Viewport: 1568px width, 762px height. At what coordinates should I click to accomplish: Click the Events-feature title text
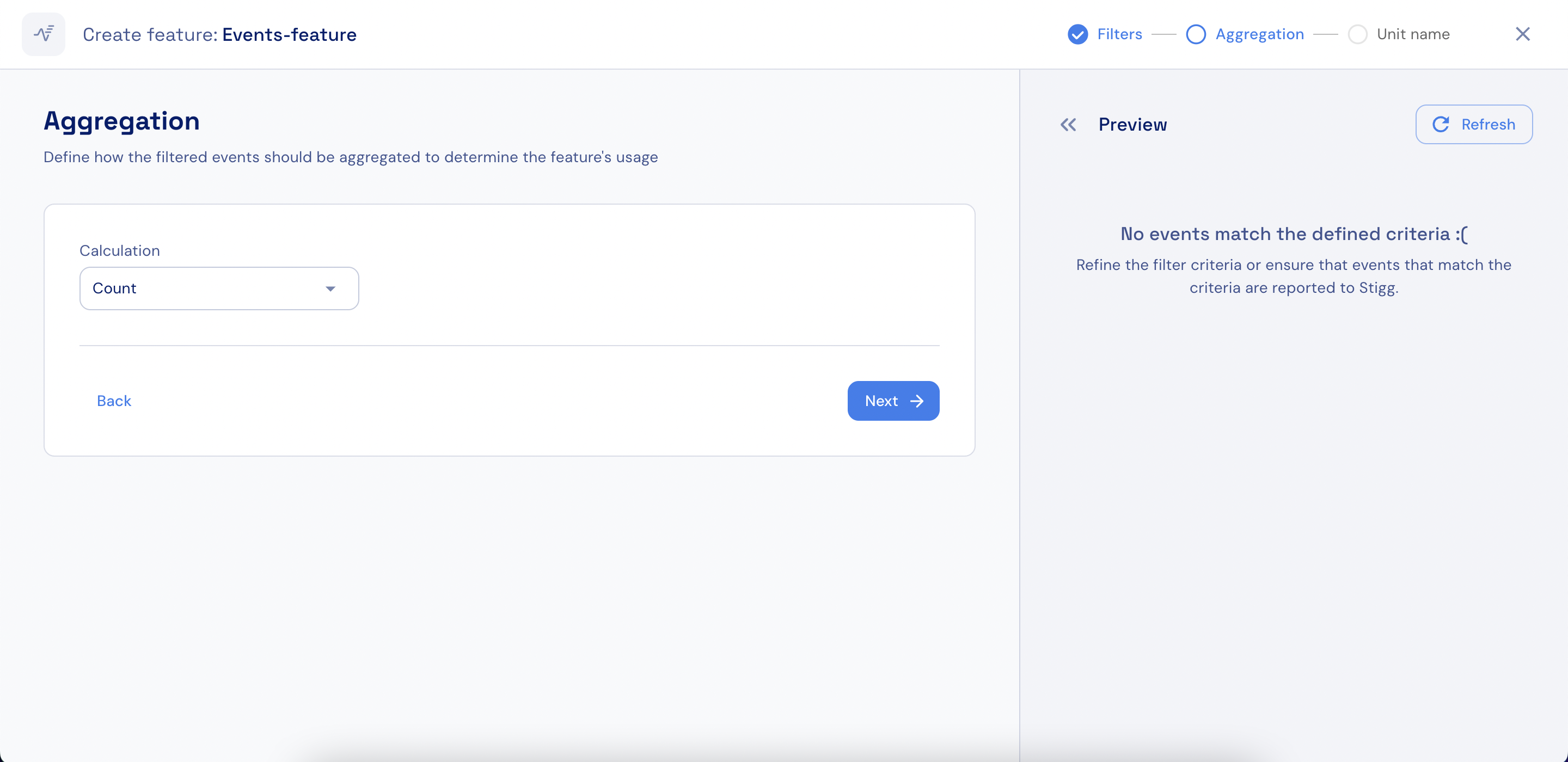[289, 35]
